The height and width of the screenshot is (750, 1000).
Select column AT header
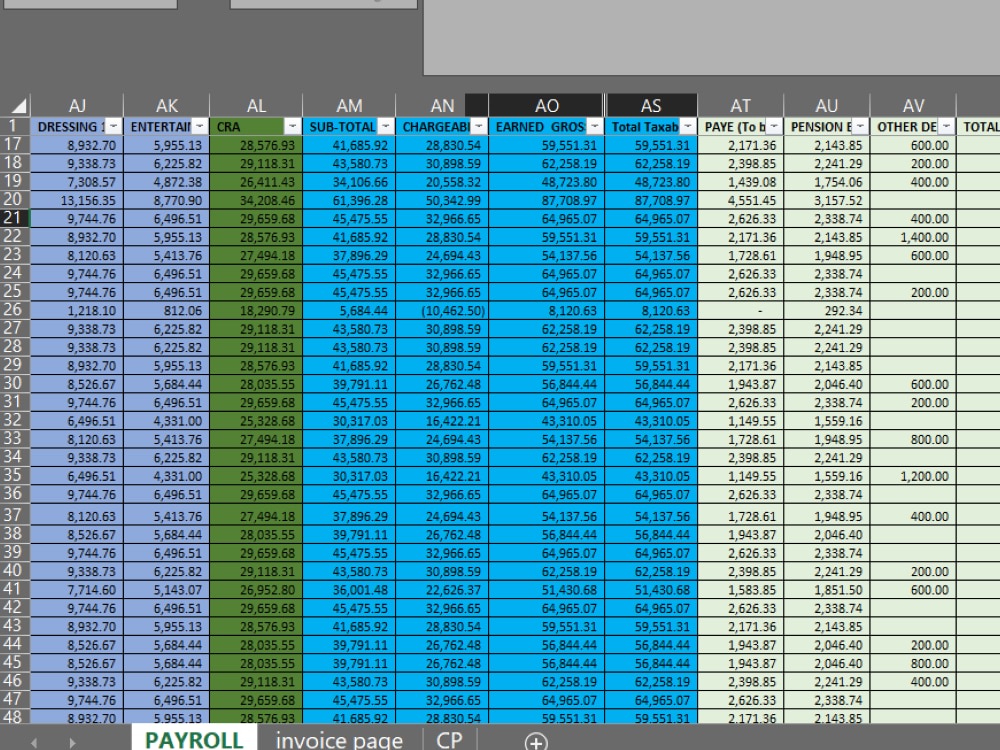coord(740,105)
